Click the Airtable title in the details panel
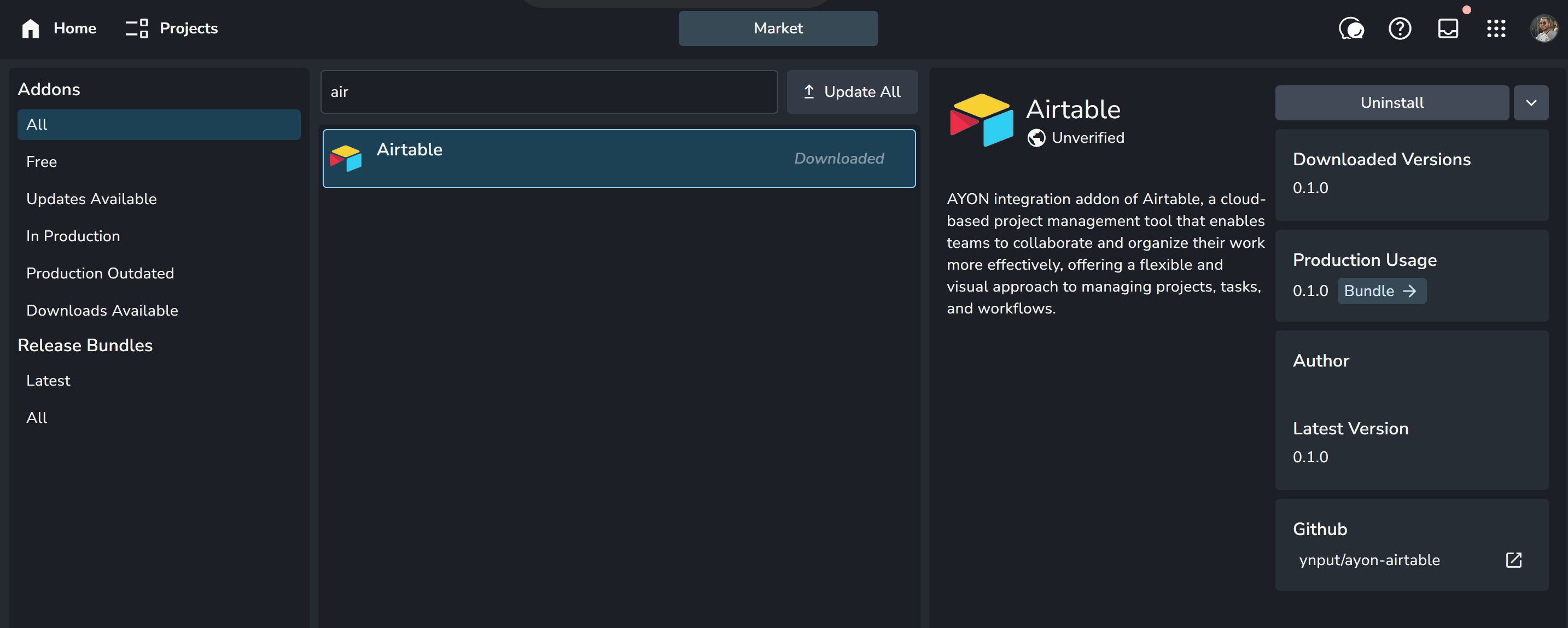 click(1073, 111)
